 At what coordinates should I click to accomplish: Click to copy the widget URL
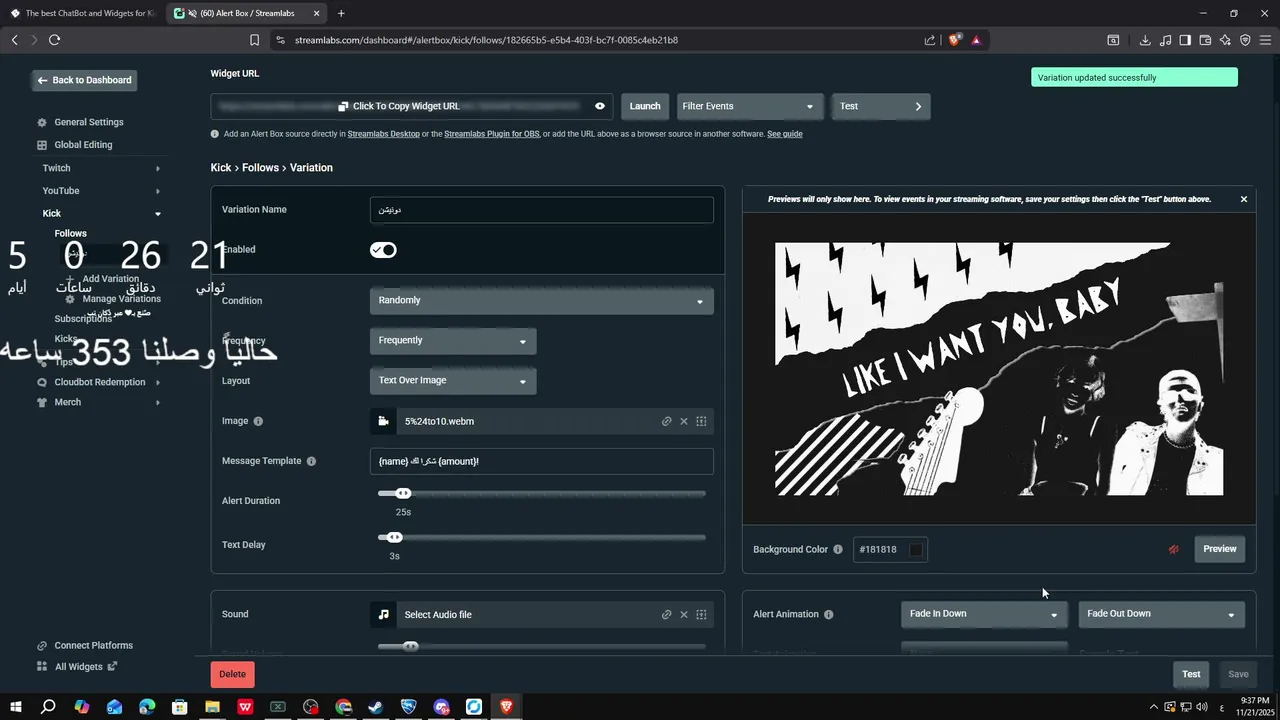(x=399, y=106)
